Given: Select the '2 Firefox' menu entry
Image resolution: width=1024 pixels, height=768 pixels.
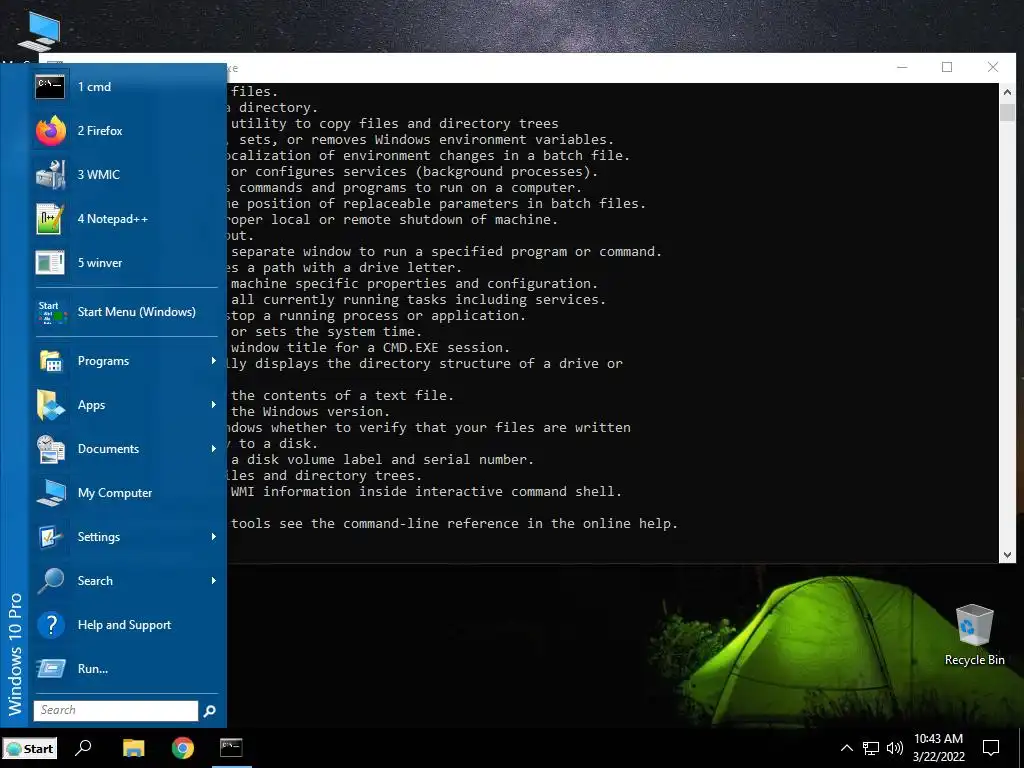Looking at the screenshot, I should [x=100, y=131].
